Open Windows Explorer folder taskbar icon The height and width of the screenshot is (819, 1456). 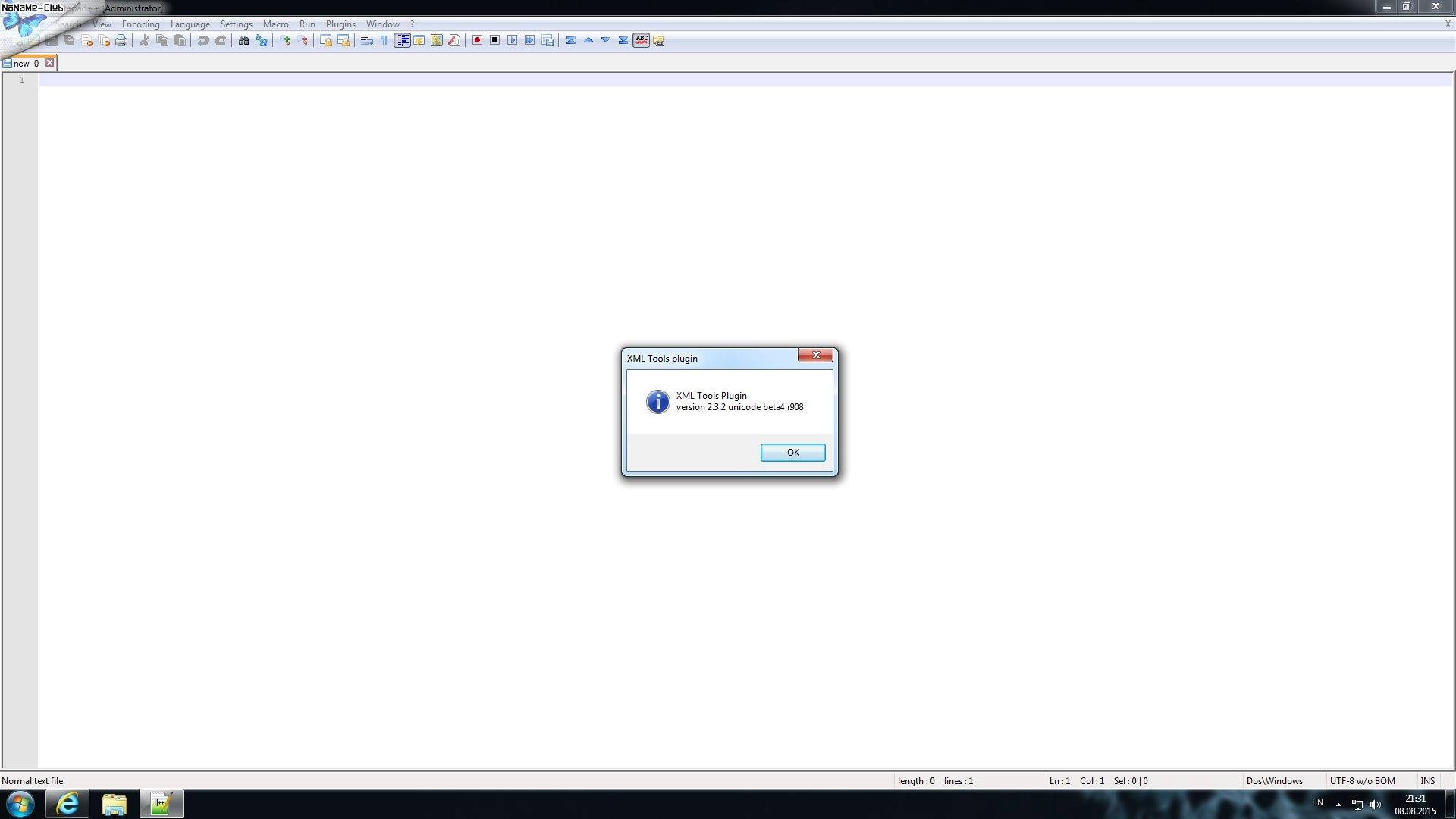[114, 804]
